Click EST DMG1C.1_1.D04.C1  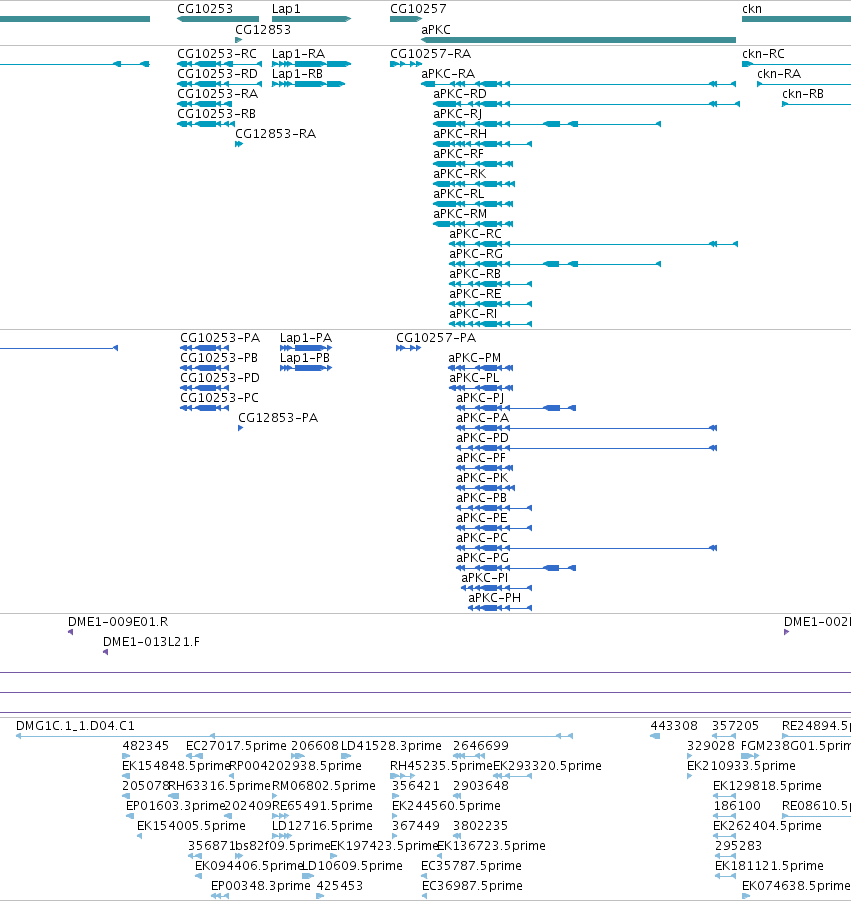294,736
